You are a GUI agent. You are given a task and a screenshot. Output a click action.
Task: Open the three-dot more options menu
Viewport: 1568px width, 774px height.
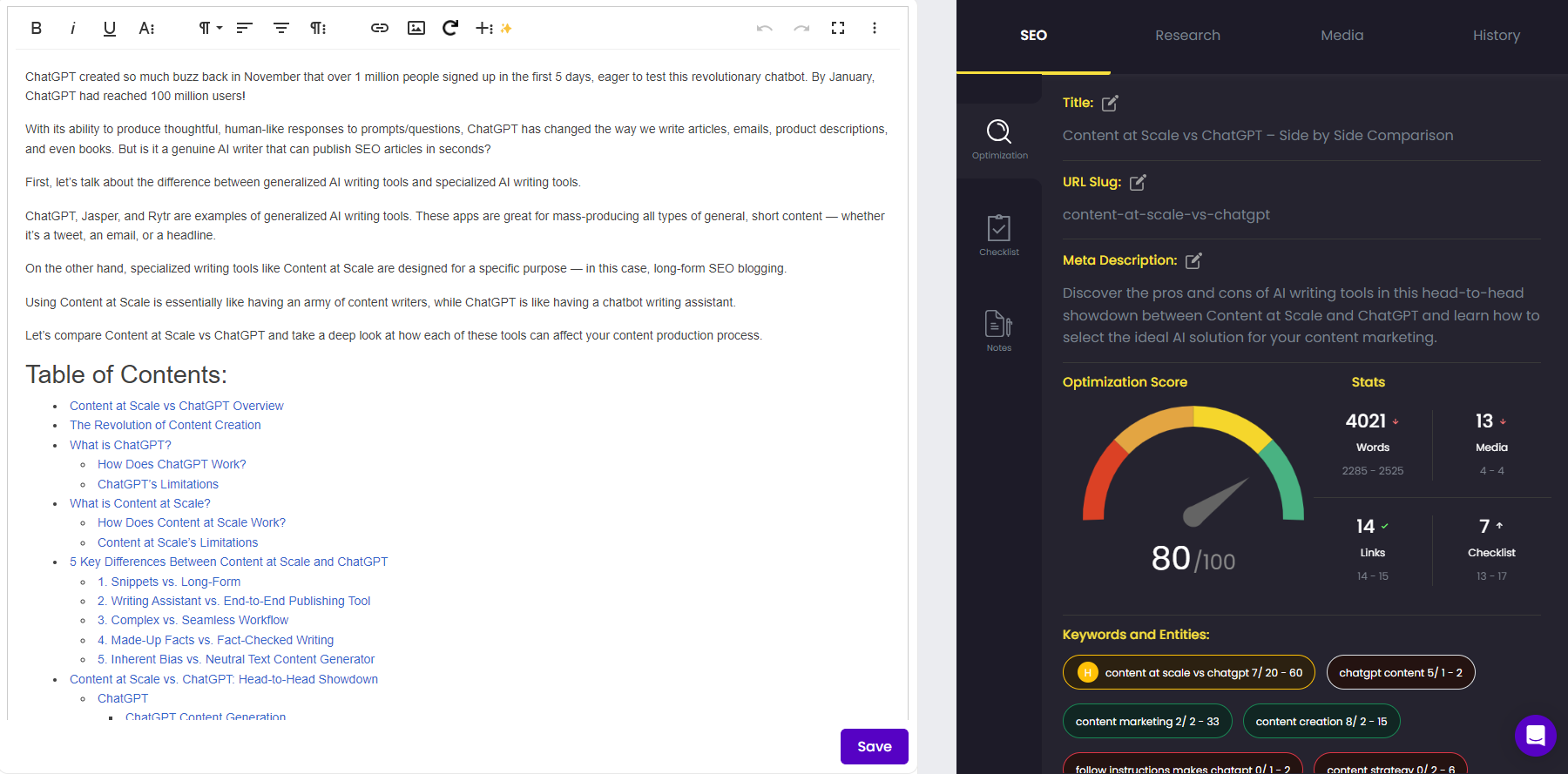pyautogui.click(x=875, y=28)
